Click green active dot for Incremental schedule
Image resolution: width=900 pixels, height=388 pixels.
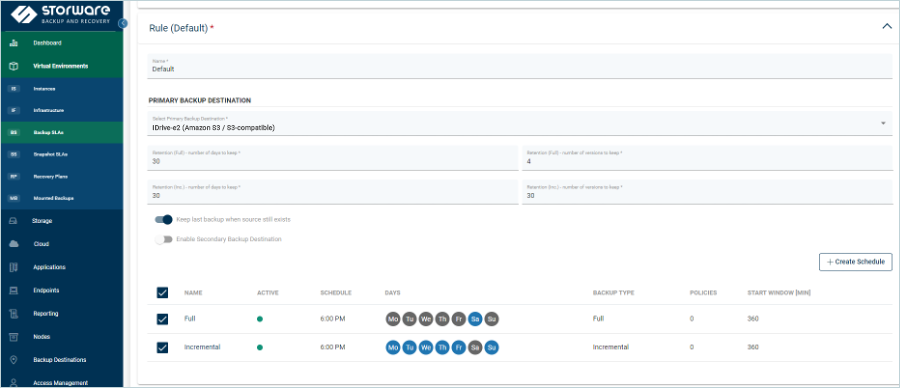point(260,347)
